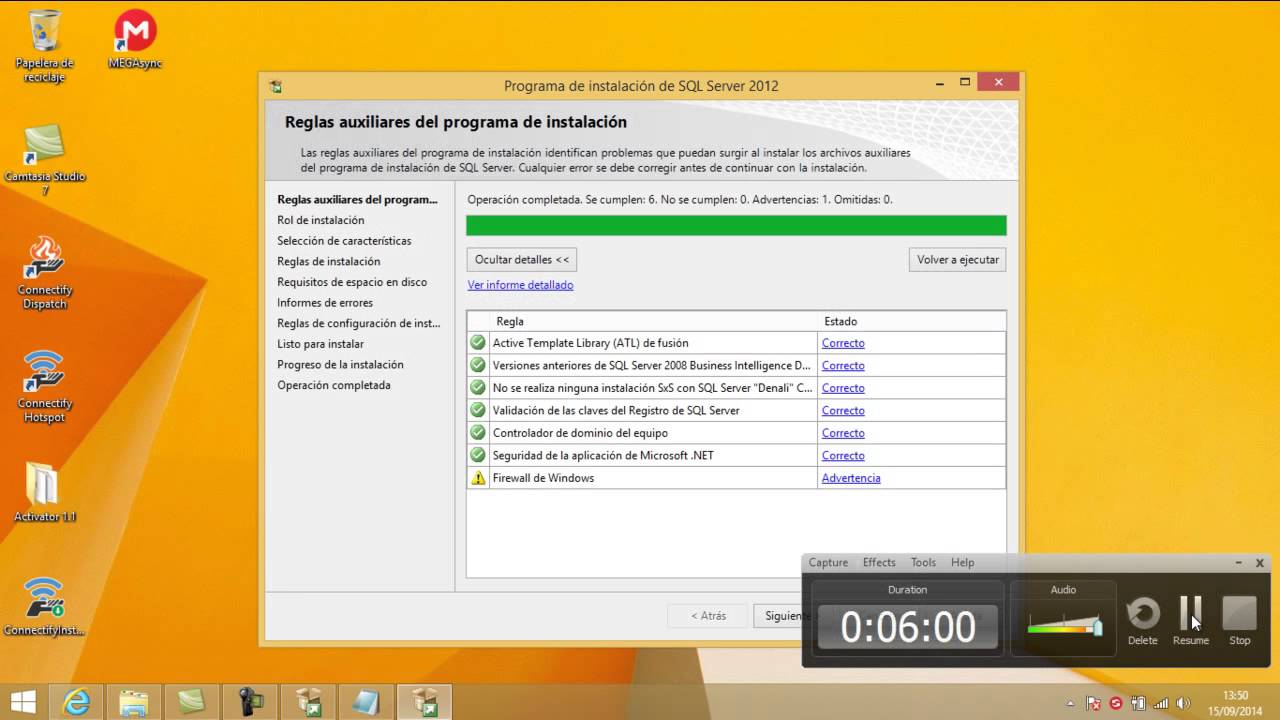Open Correcto link for Seguridad de la aplicación row
The image size is (1280, 720).
point(843,456)
